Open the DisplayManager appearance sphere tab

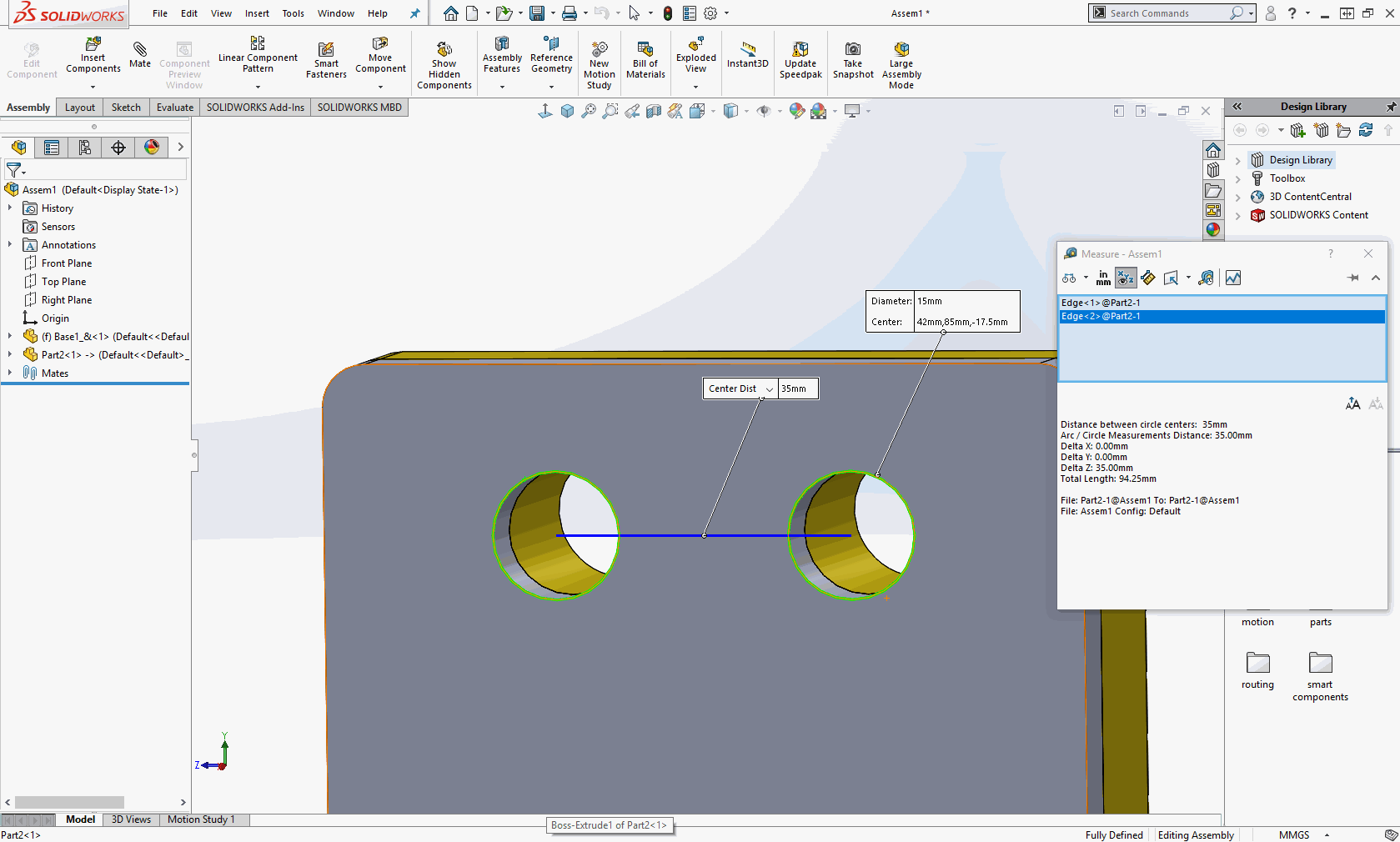(x=152, y=148)
